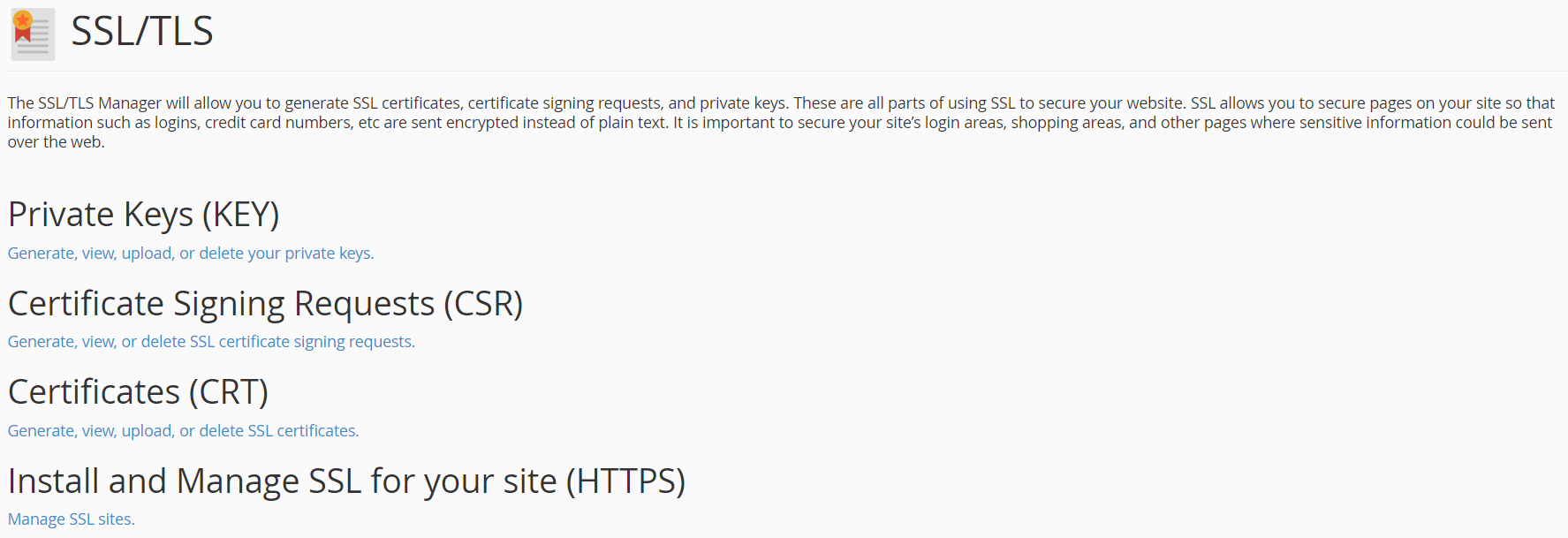Click the 'over the web.' description line
This screenshot has width=1568, height=538.
pyautogui.click(x=57, y=142)
